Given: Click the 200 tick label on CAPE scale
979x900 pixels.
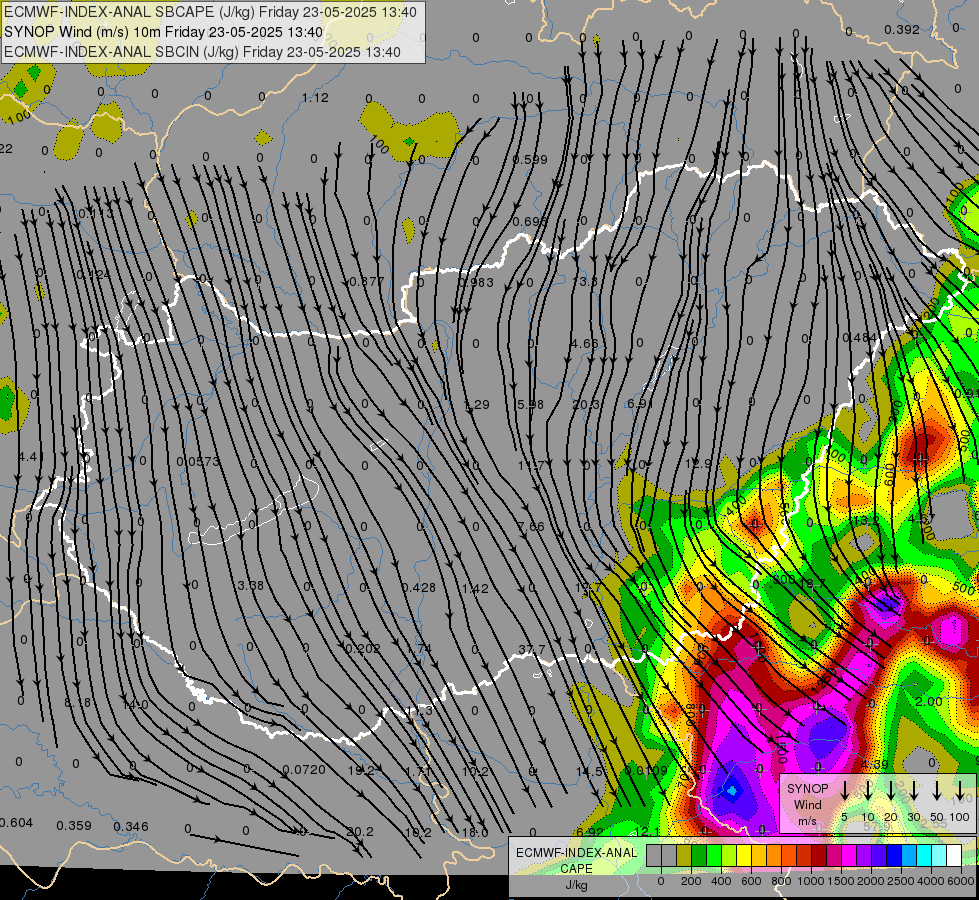Looking at the screenshot, I should tap(691, 881).
